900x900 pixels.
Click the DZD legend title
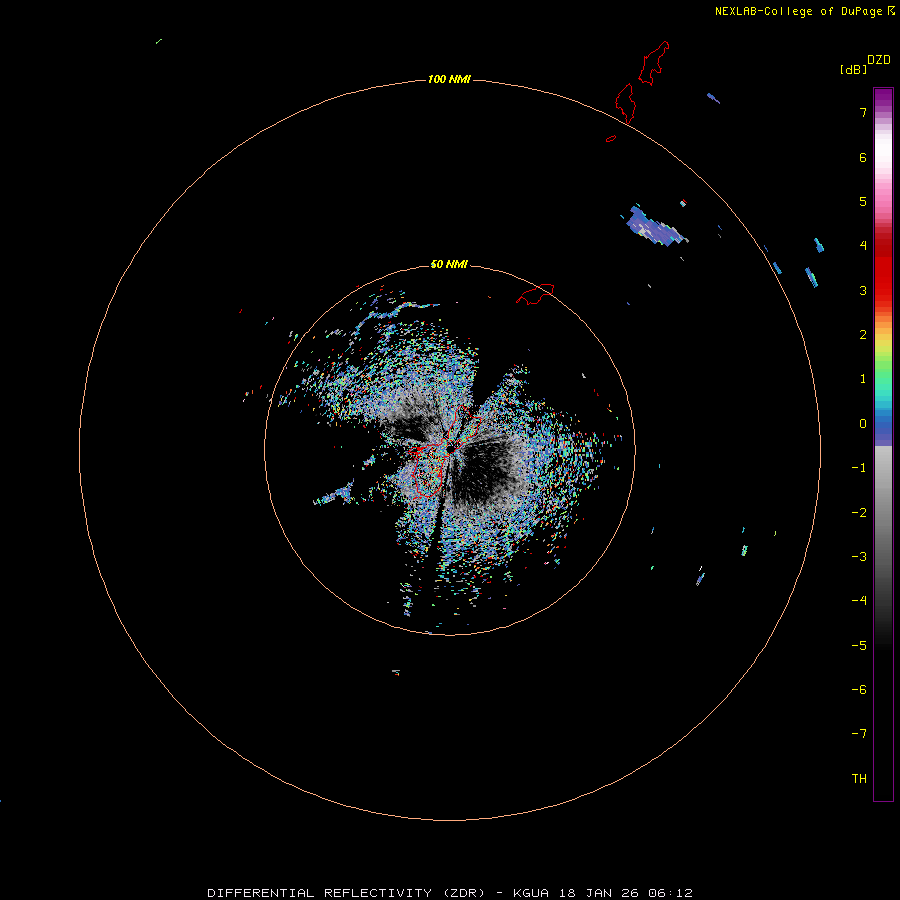(x=879, y=60)
